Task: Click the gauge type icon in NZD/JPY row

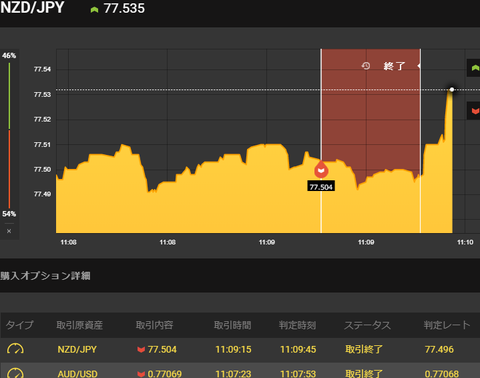Action: pos(15,349)
